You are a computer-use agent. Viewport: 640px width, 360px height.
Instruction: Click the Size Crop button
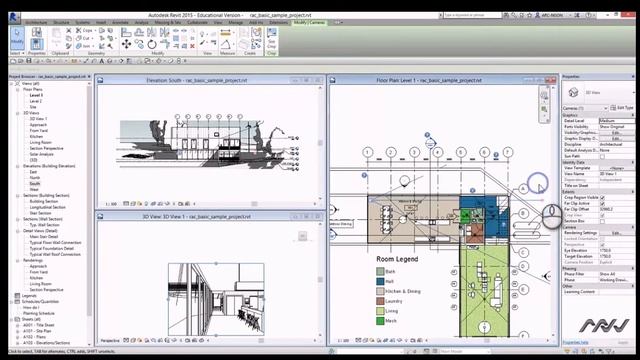[271, 39]
